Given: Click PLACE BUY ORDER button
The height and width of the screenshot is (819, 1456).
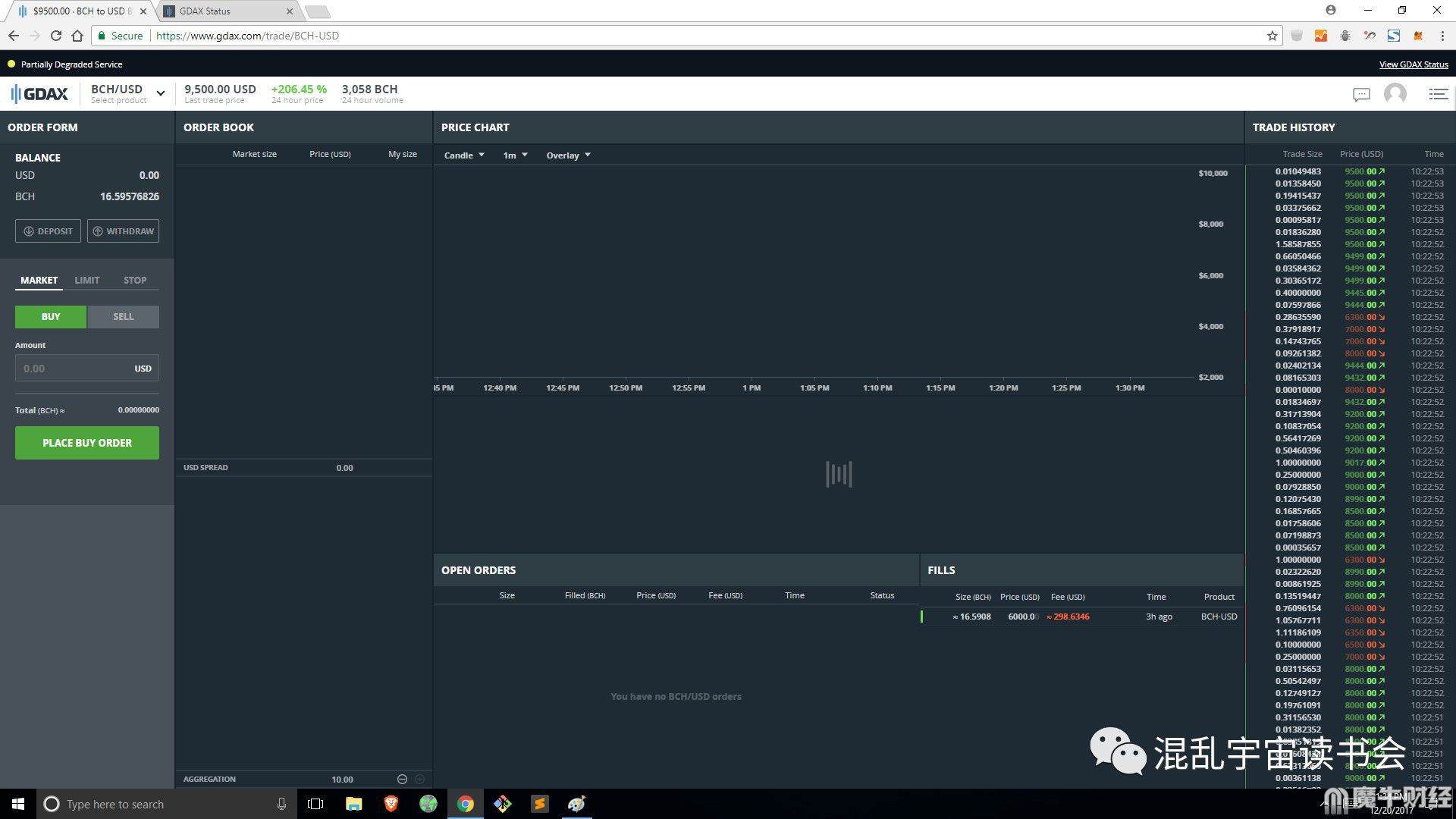Looking at the screenshot, I should (x=87, y=443).
